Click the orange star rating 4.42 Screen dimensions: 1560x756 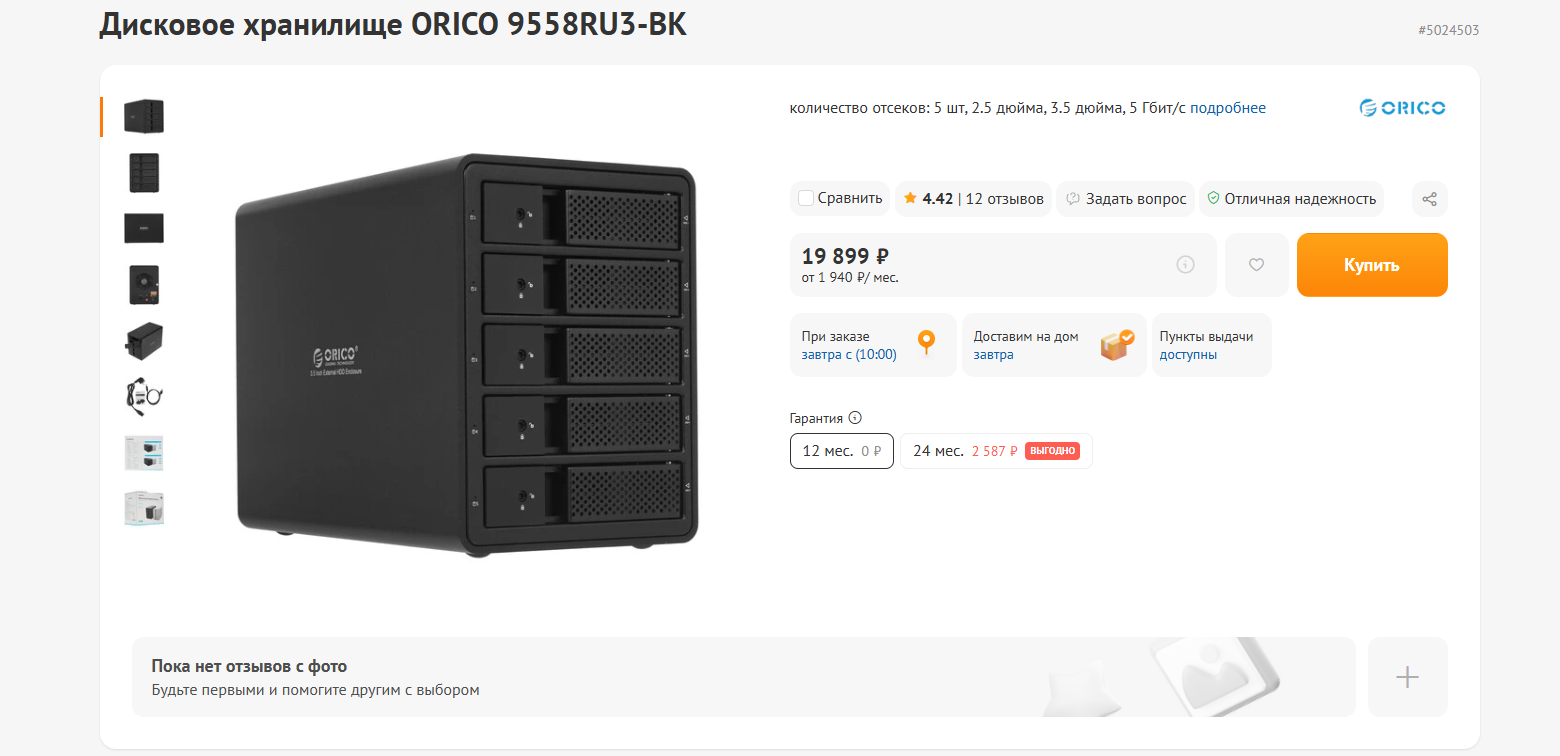(910, 199)
